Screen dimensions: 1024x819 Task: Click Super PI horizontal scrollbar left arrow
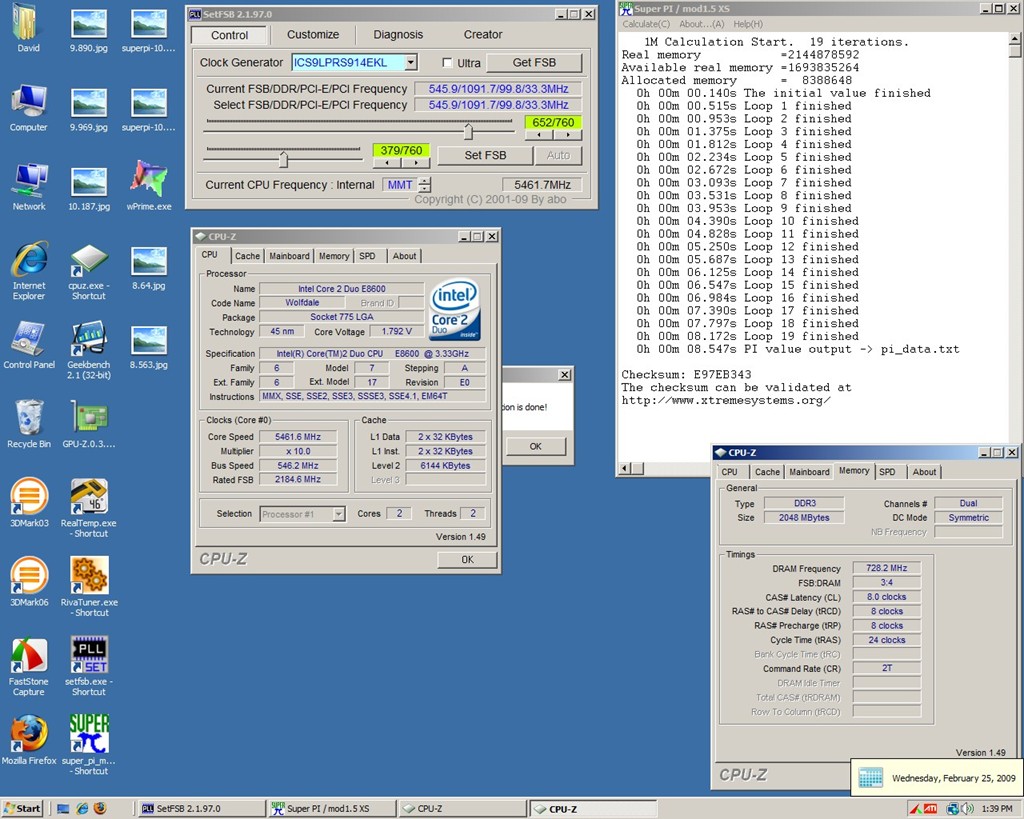[624, 468]
